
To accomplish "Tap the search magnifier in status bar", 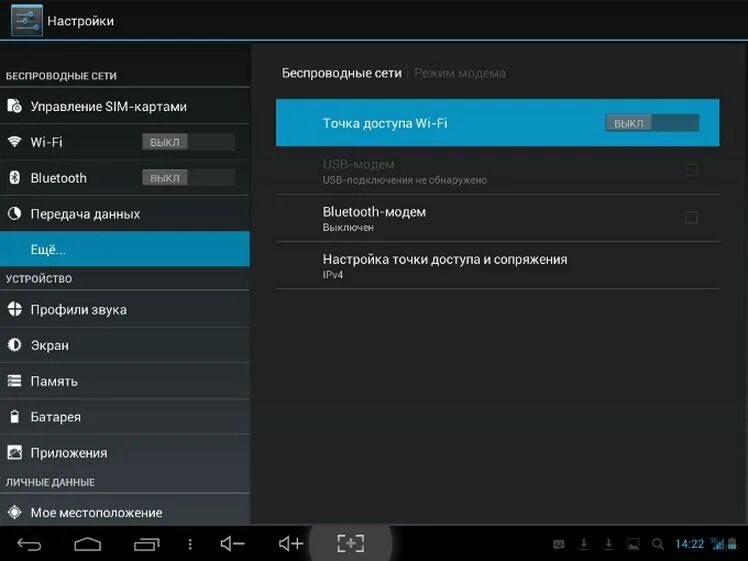I will coord(657,544).
